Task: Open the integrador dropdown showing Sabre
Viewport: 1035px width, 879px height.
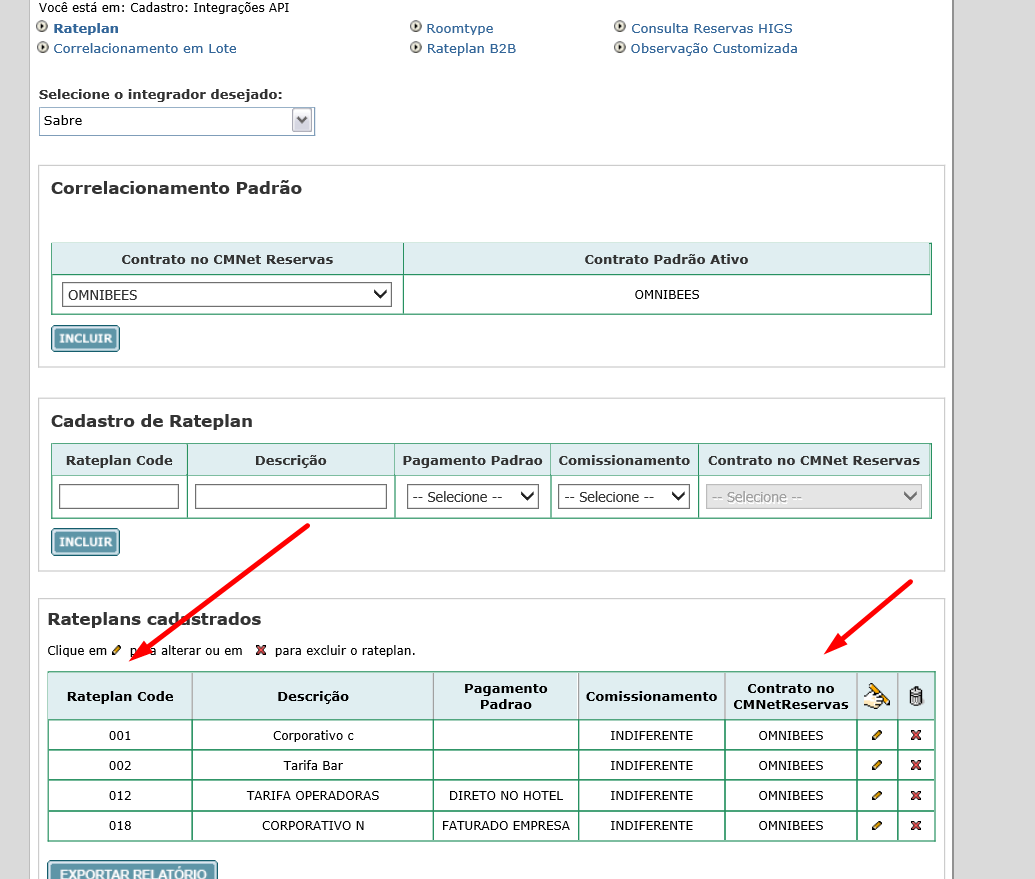Action: [177, 121]
